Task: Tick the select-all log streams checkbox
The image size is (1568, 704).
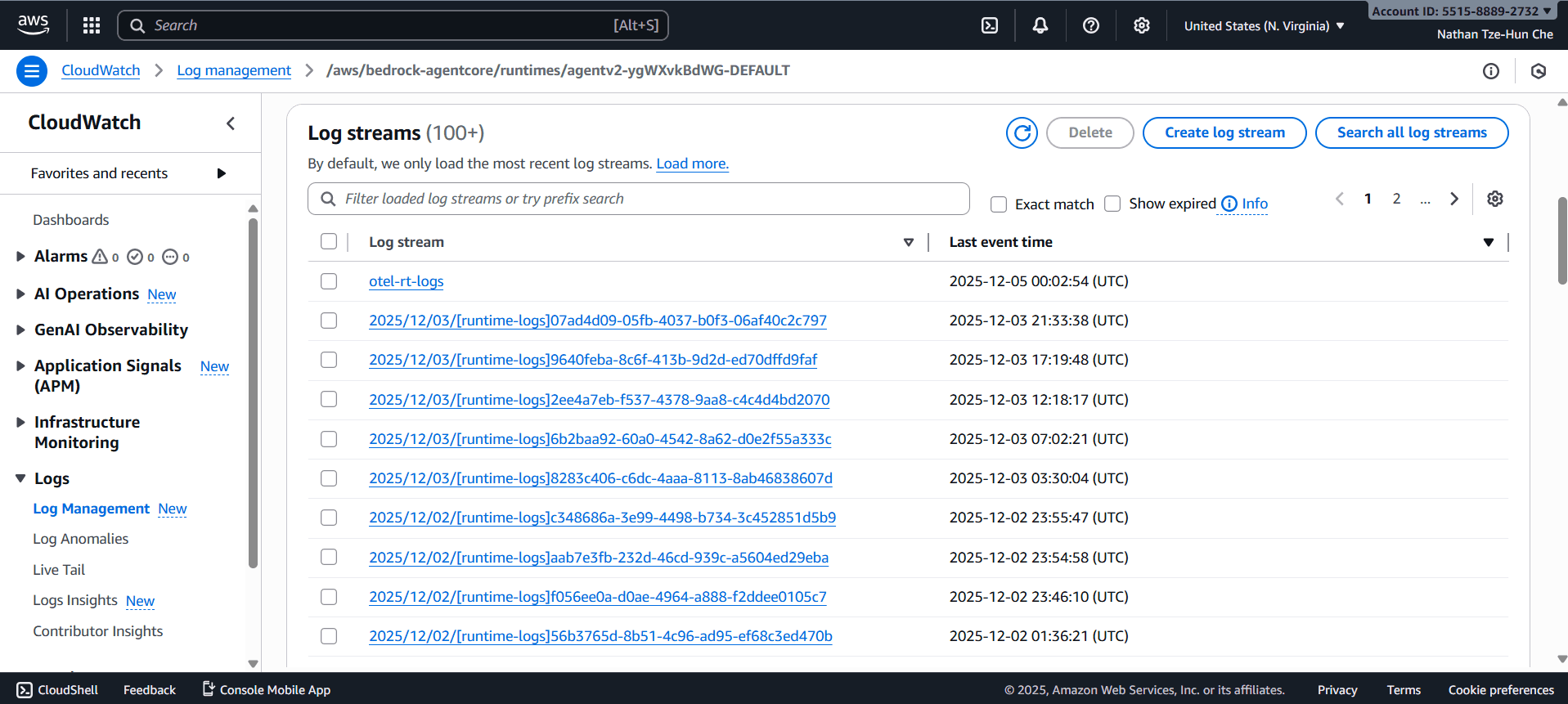Action: point(329,241)
